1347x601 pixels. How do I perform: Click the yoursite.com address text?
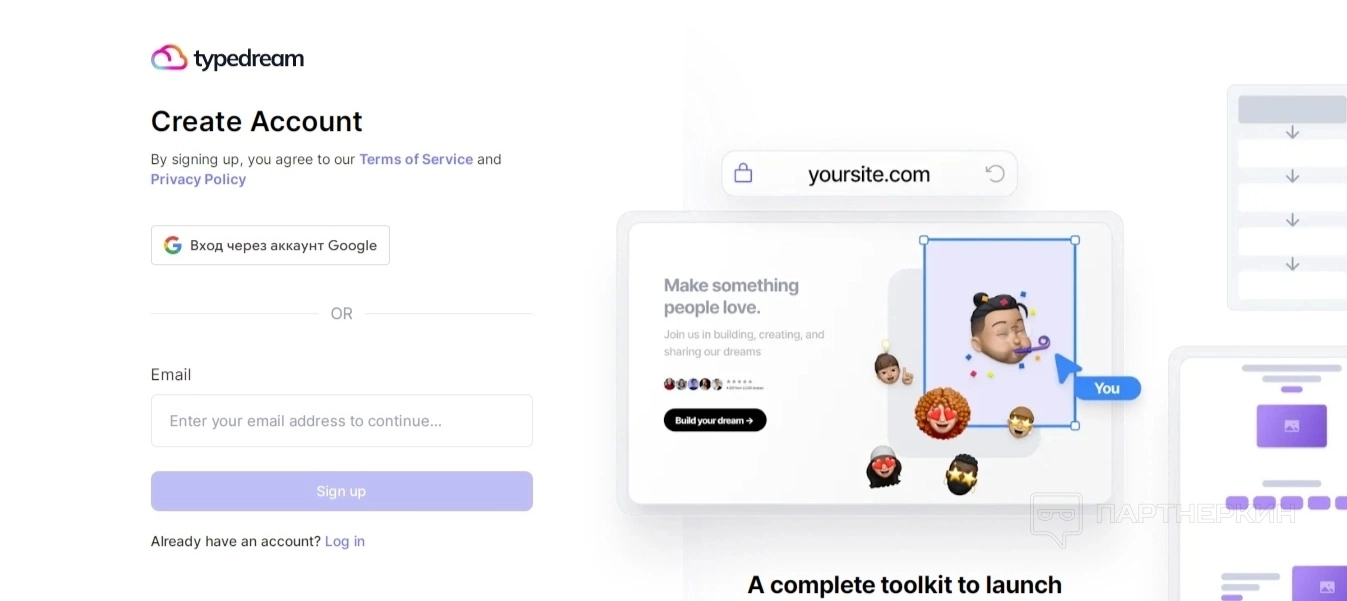click(x=869, y=174)
